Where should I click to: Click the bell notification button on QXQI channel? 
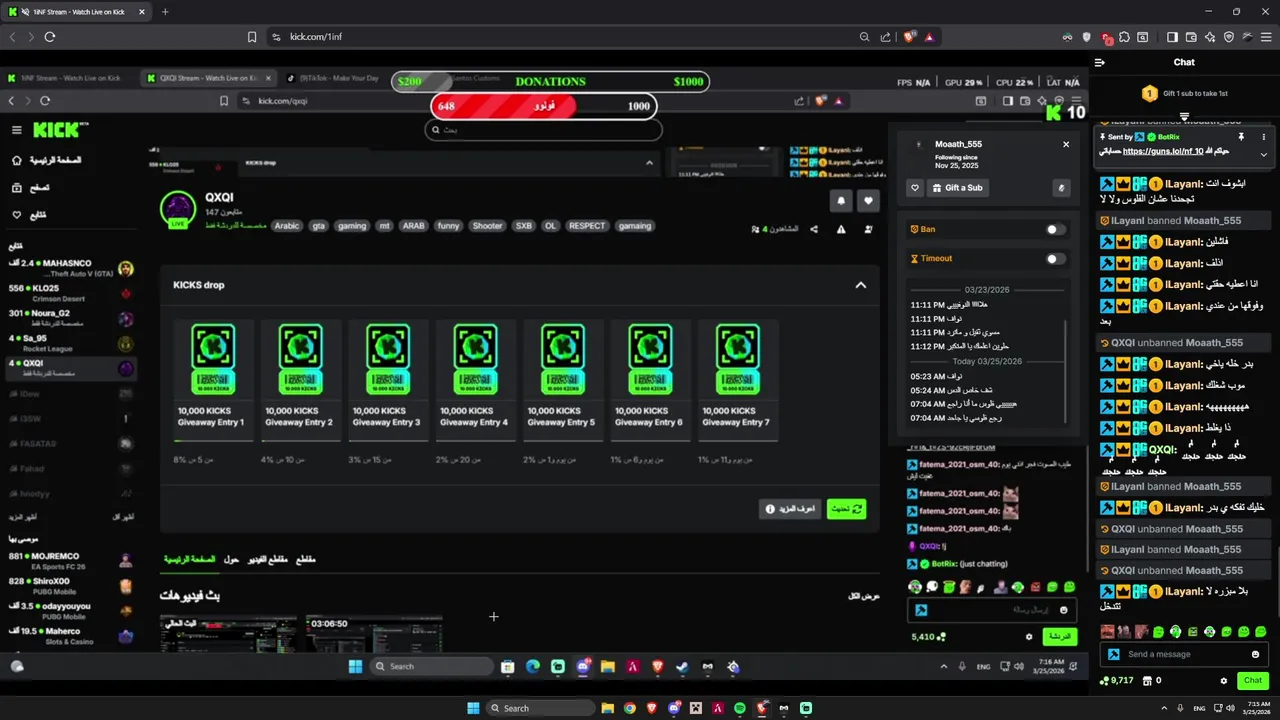click(x=841, y=200)
